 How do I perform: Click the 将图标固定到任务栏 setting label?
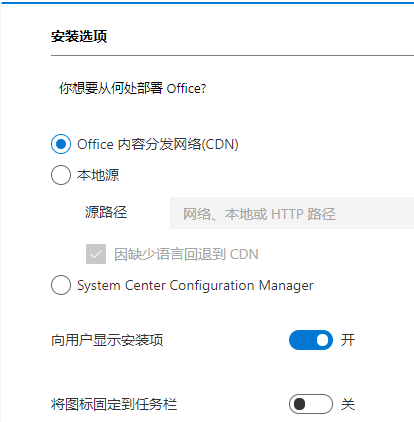114,404
